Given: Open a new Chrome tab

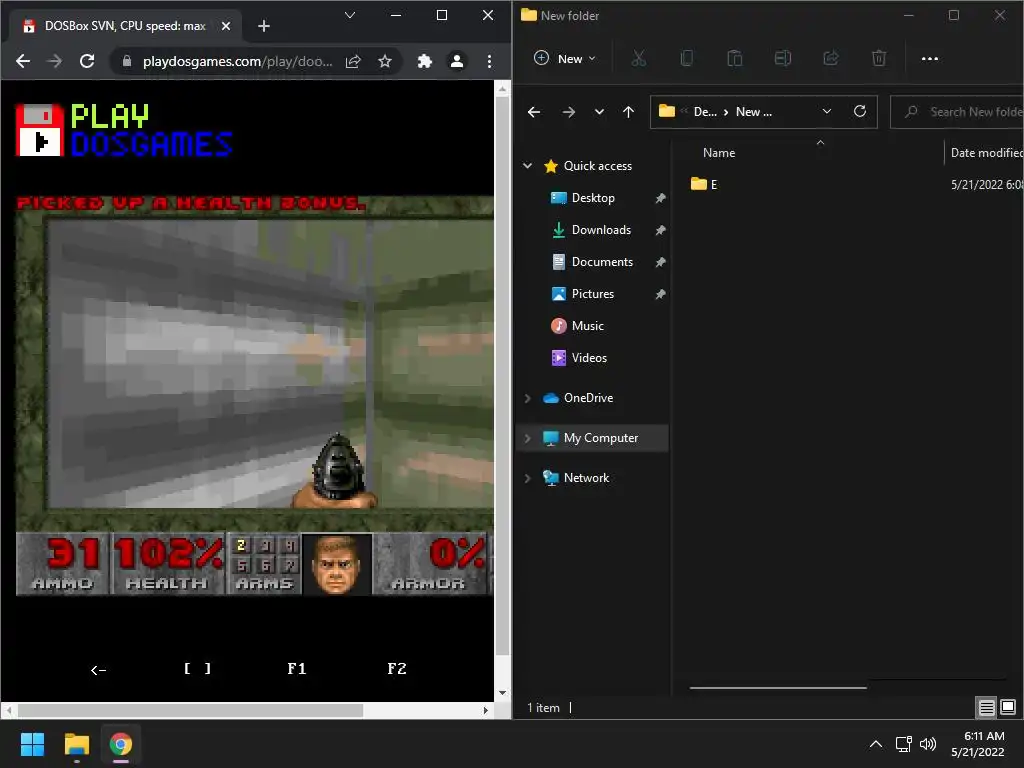Looking at the screenshot, I should pos(264,26).
